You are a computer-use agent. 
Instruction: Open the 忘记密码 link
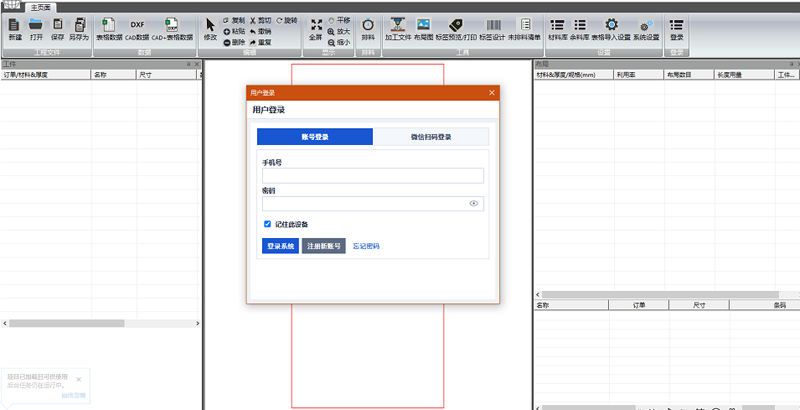click(366, 246)
